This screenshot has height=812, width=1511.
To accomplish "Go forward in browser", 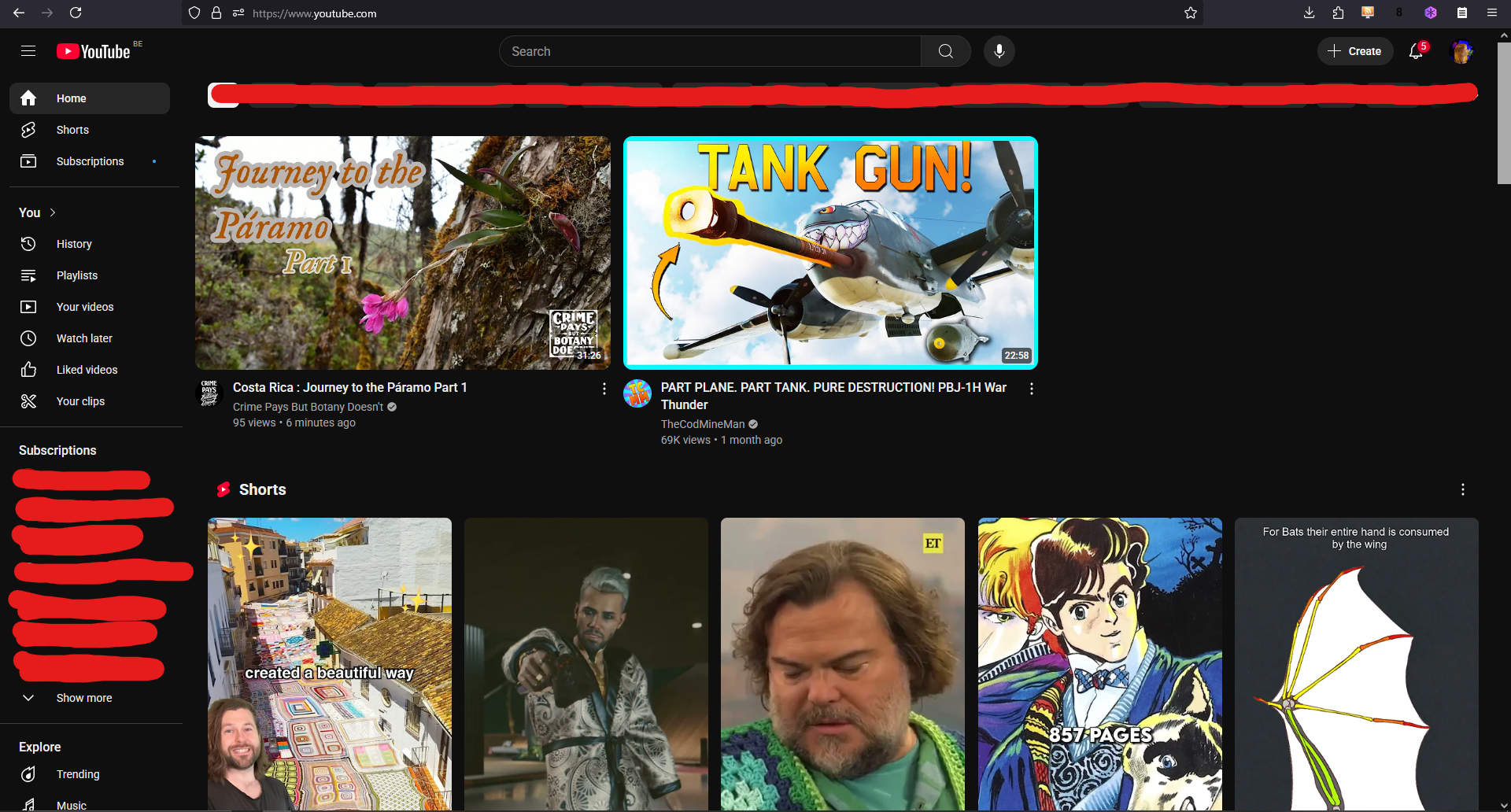I will [x=47, y=13].
